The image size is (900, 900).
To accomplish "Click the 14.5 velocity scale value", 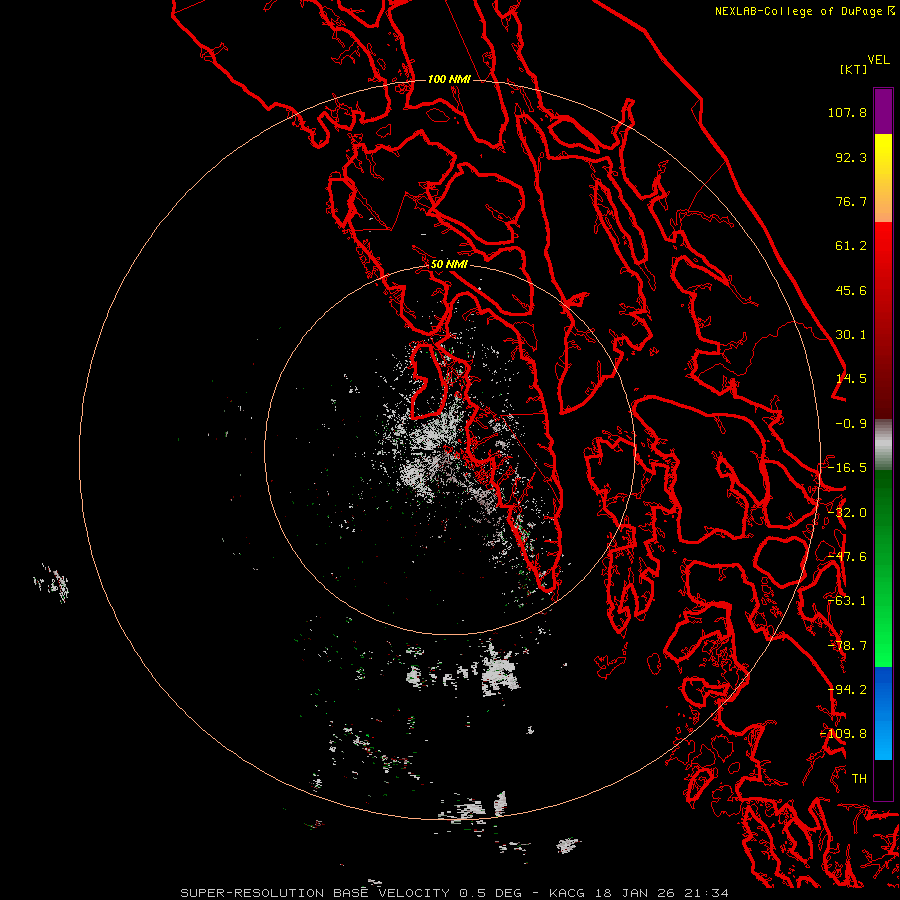I will pos(851,379).
